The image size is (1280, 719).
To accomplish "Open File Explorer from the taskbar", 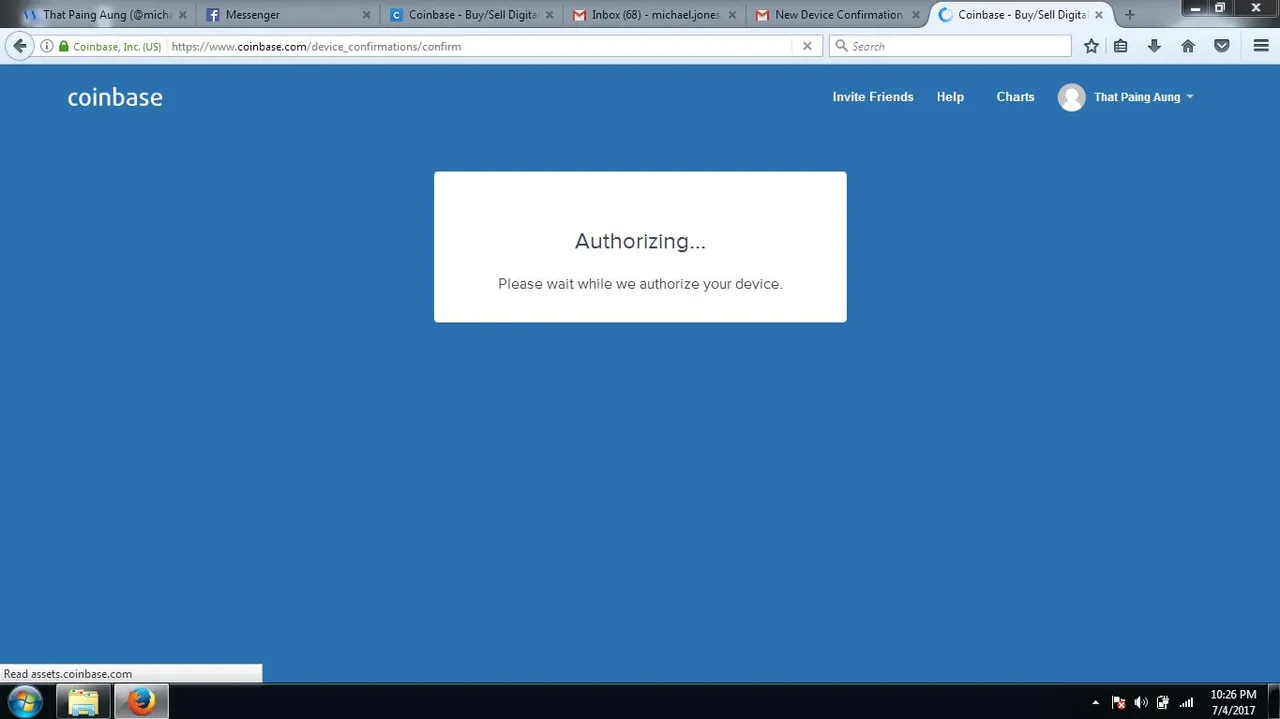I will 83,702.
